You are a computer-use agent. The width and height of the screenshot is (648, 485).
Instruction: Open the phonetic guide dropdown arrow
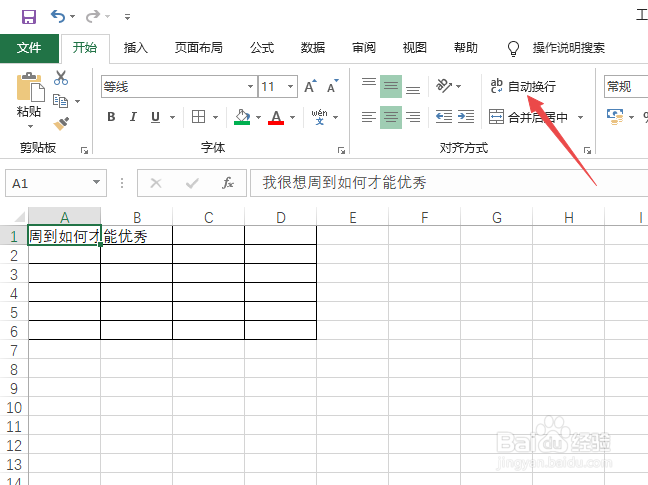[335, 117]
